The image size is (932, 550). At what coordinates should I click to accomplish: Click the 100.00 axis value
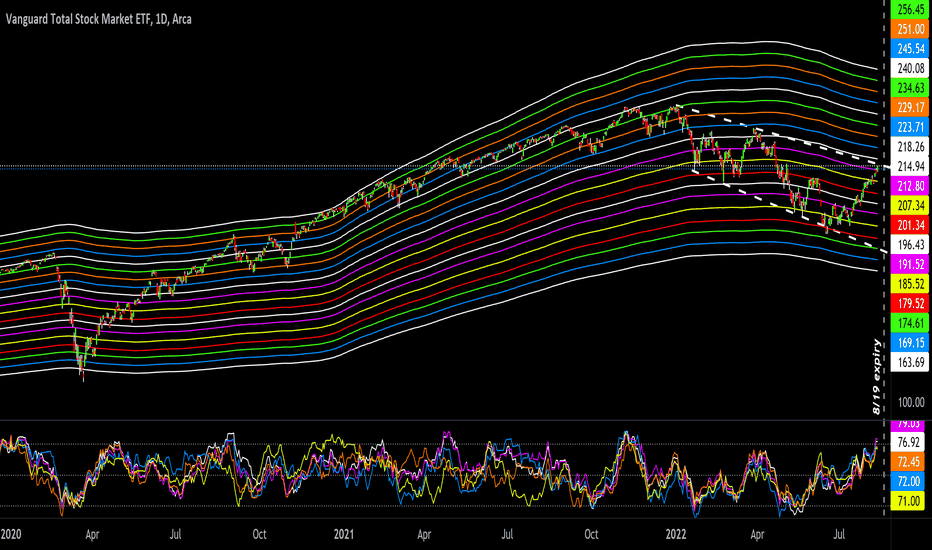coord(911,403)
